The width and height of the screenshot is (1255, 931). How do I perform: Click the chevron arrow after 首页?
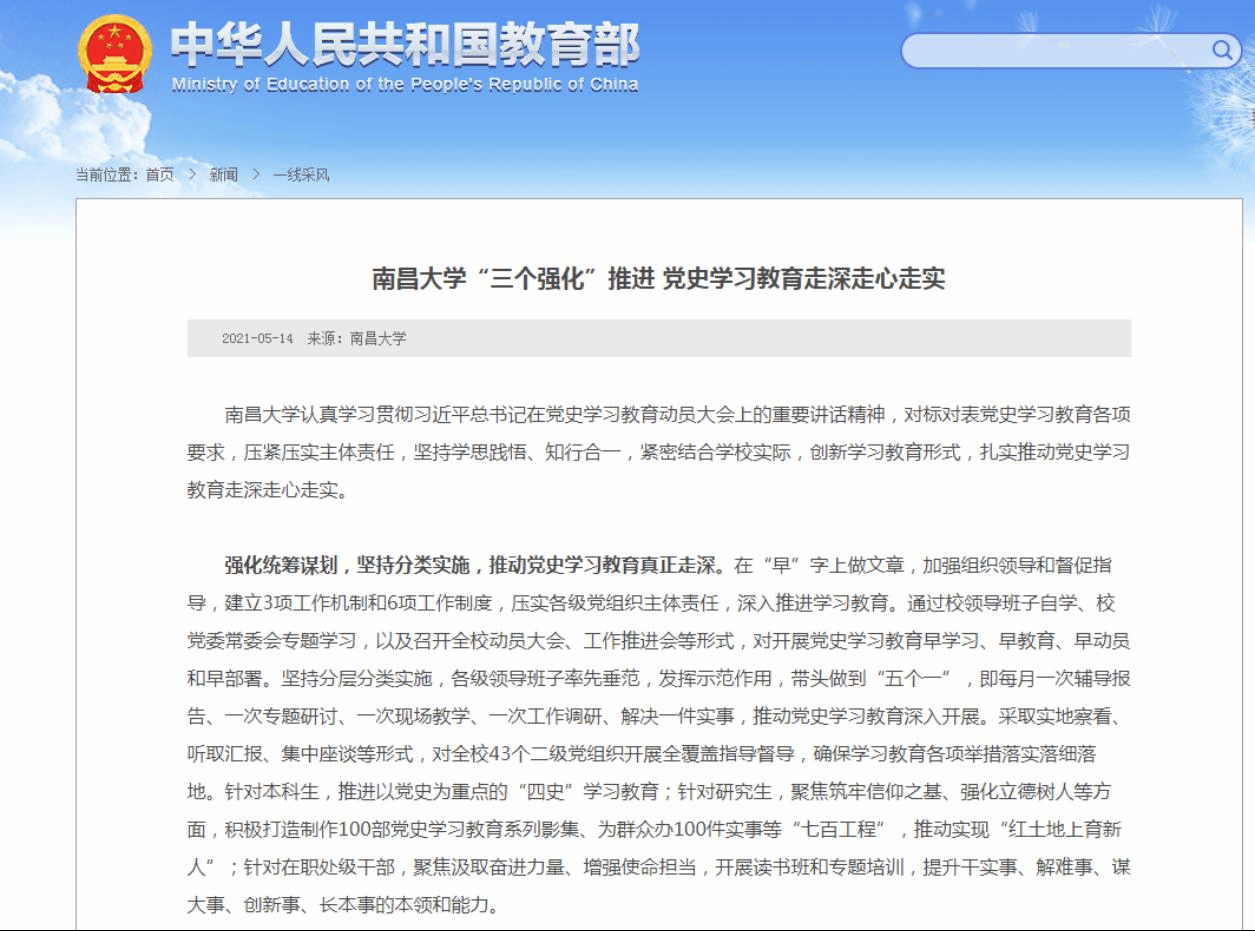point(192,175)
